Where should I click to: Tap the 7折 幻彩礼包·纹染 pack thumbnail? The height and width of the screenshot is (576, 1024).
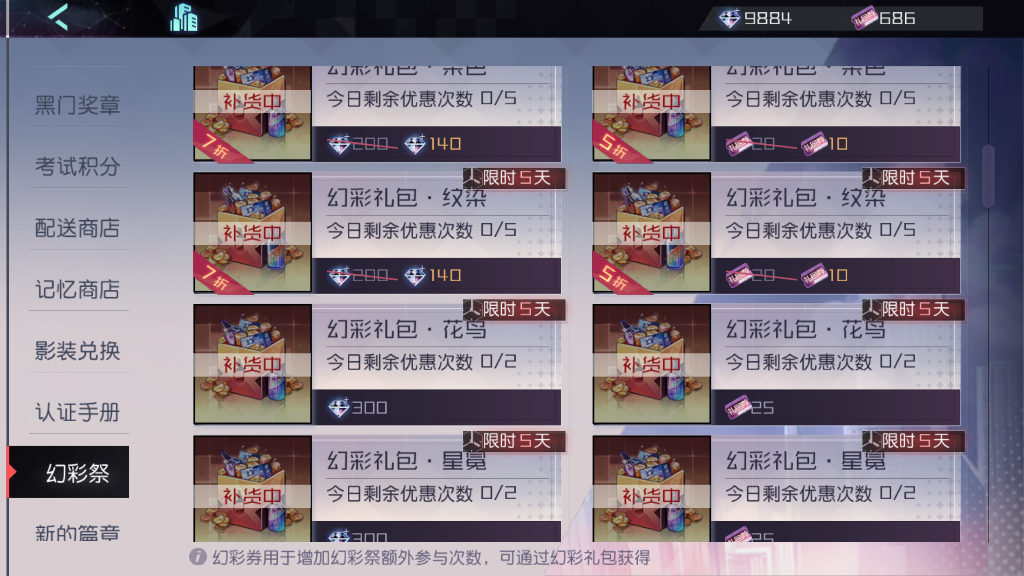tap(253, 232)
